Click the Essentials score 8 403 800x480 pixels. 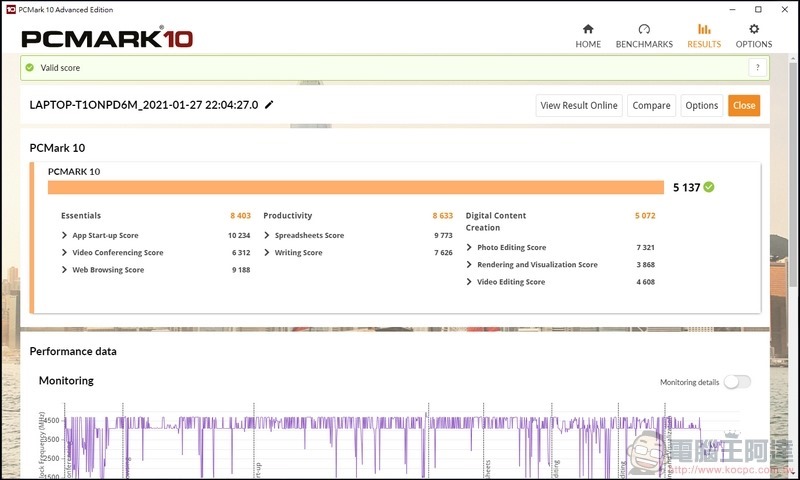(x=240, y=216)
